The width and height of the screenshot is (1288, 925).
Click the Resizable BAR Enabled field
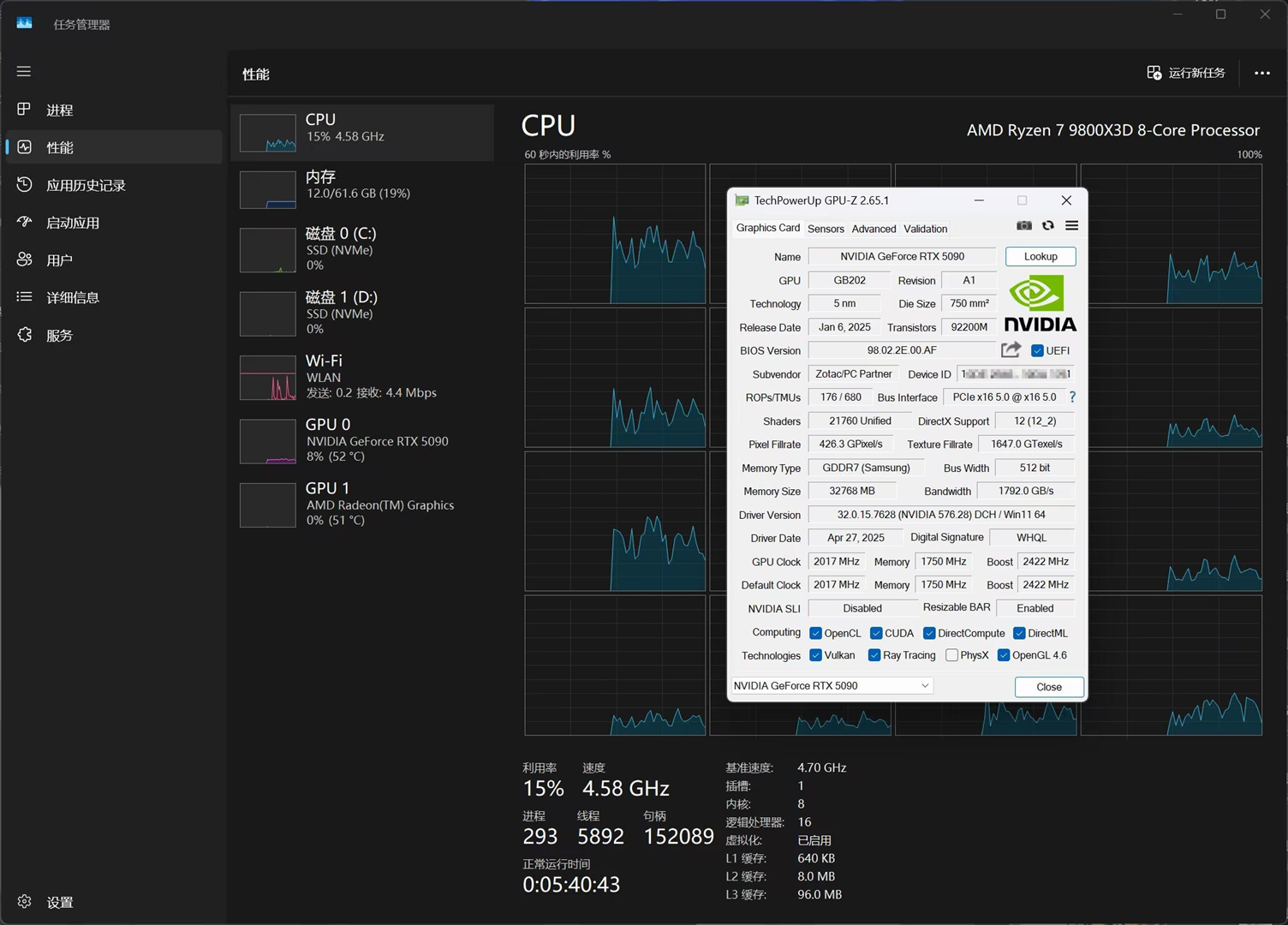(1035, 608)
